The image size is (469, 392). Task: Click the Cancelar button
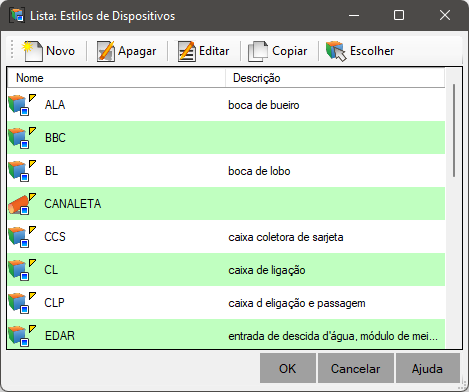coord(355,368)
